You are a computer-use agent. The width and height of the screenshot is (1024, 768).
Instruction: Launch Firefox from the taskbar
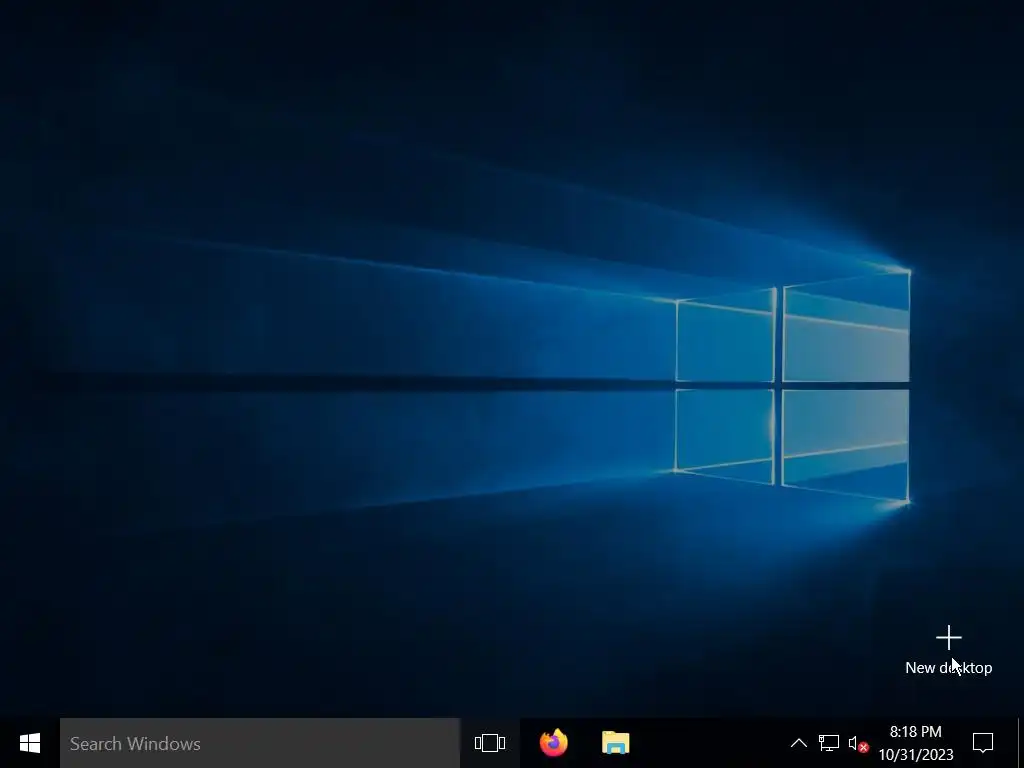pos(554,743)
